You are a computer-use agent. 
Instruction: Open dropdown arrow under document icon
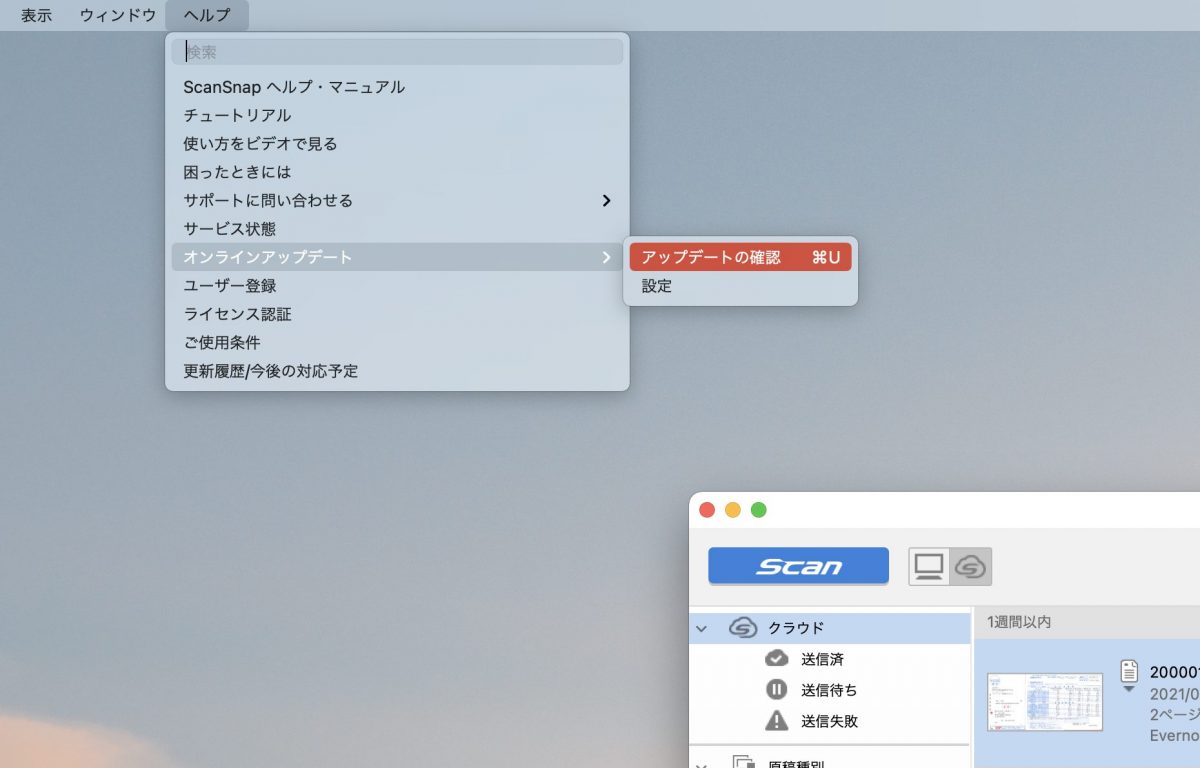(x=1129, y=689)
